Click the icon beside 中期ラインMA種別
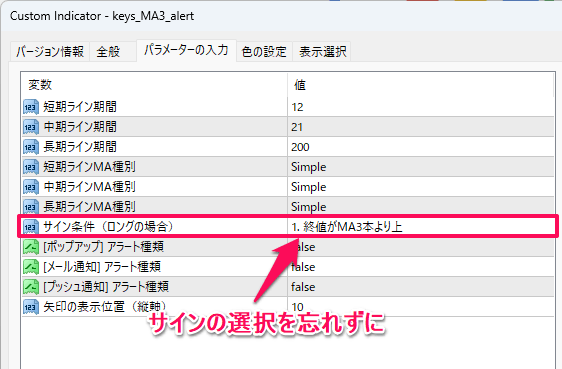The height and width of the screenshot is (369, 562). coord(31,187)
